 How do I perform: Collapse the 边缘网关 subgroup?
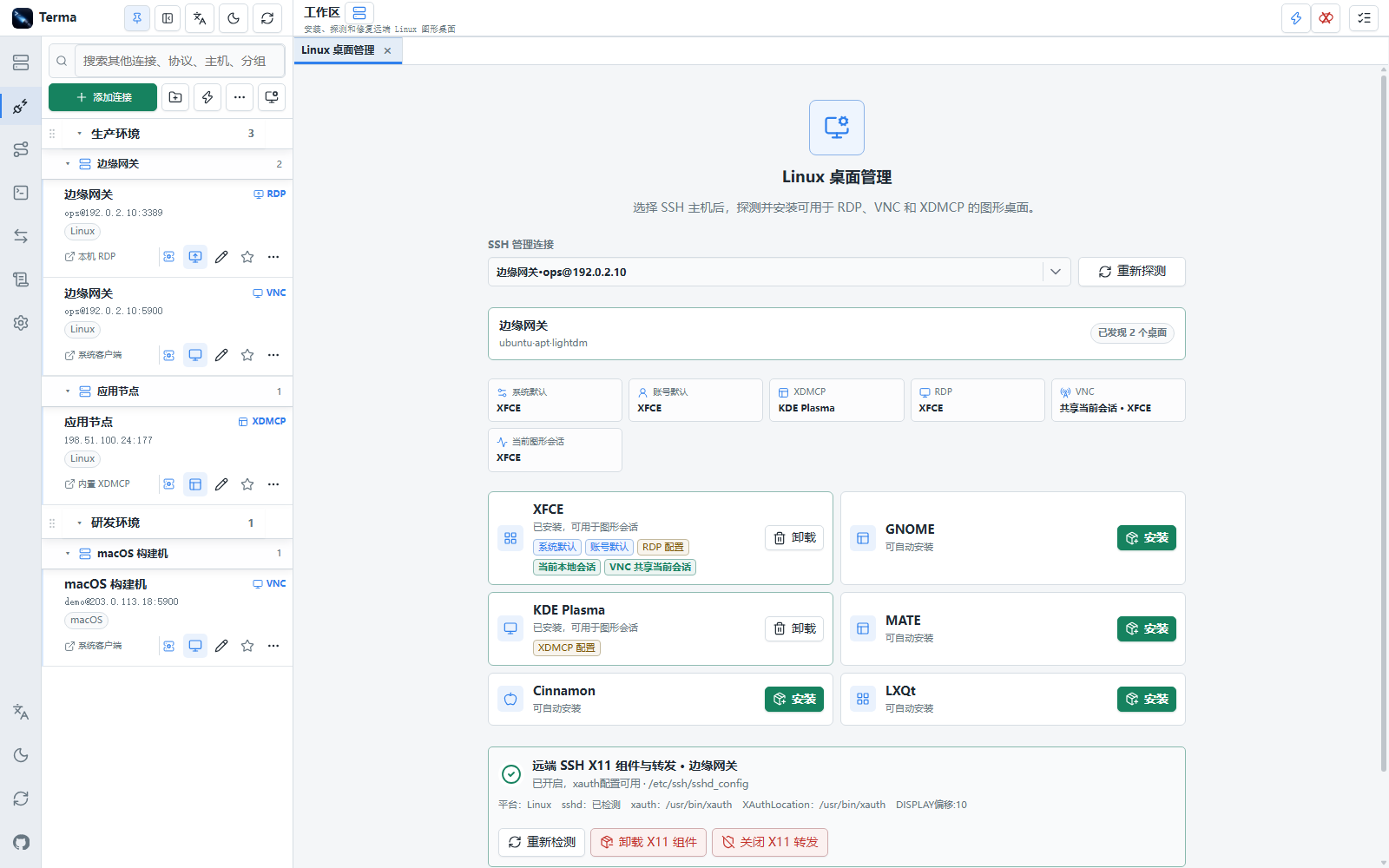point(68,164)
